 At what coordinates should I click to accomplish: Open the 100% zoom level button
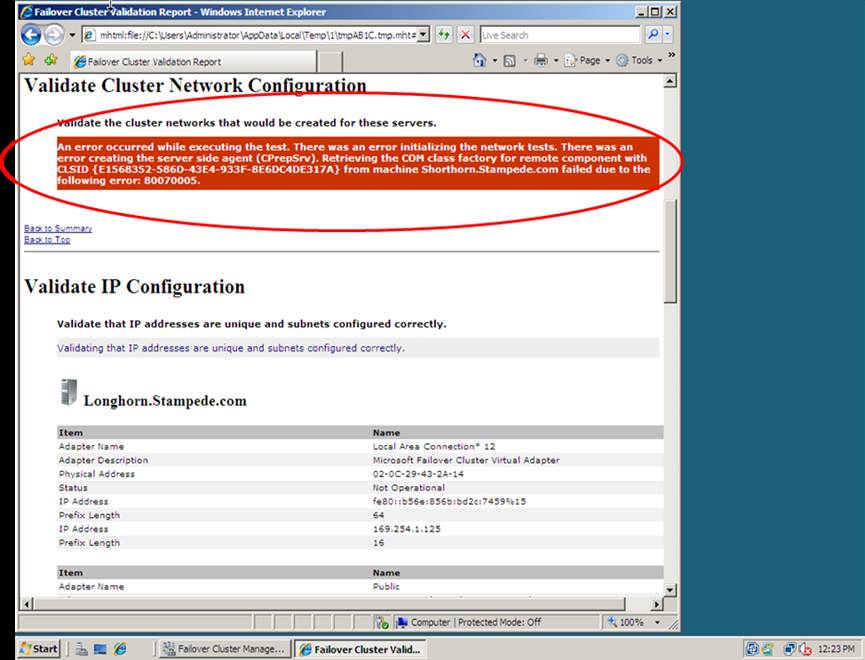tap(627, 622)
